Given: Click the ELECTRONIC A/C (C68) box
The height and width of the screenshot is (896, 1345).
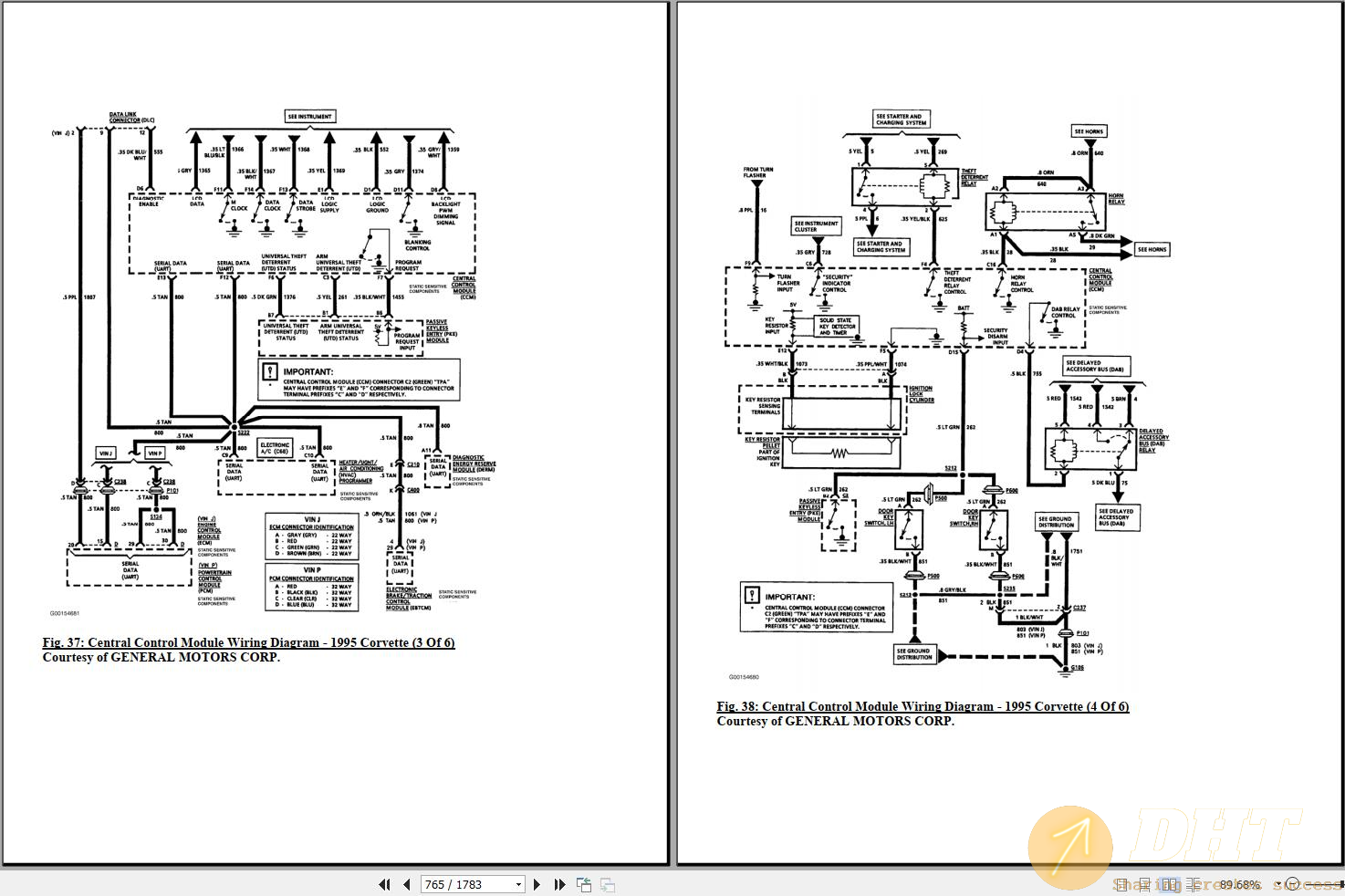Looking at the screenshot, I should [x=275, y=448].
